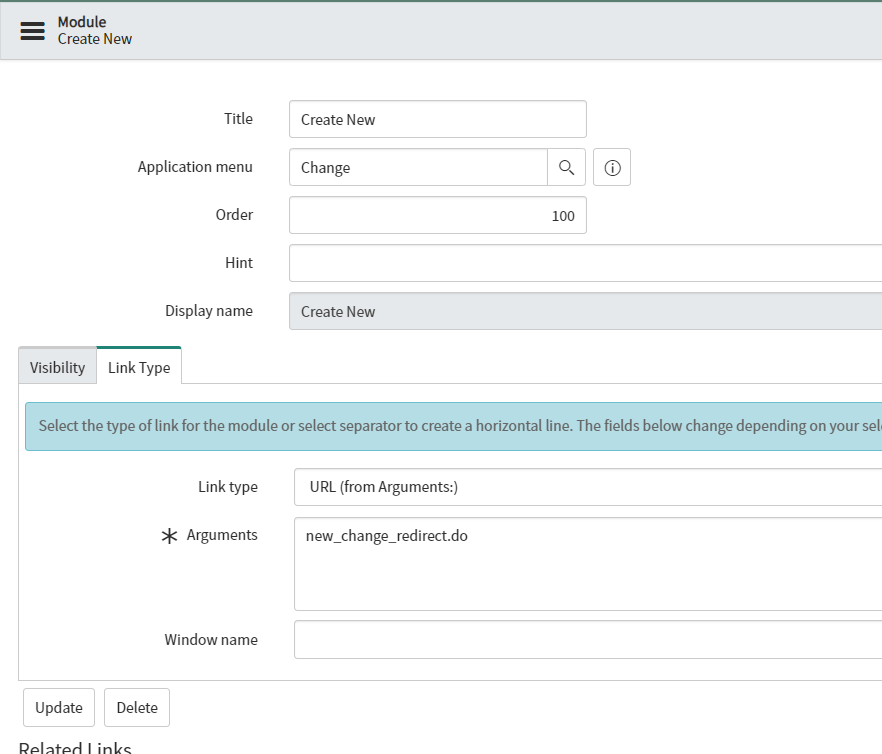This screenshot has height=754, width=882.
Task: Click into the Title field
Action: point(437,119)
